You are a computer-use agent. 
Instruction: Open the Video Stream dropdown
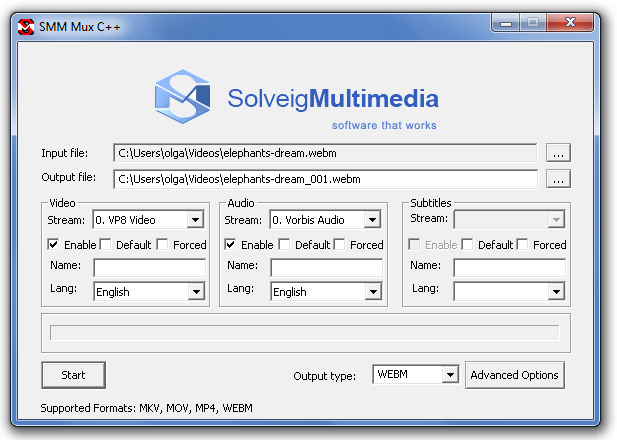point(148,220)
